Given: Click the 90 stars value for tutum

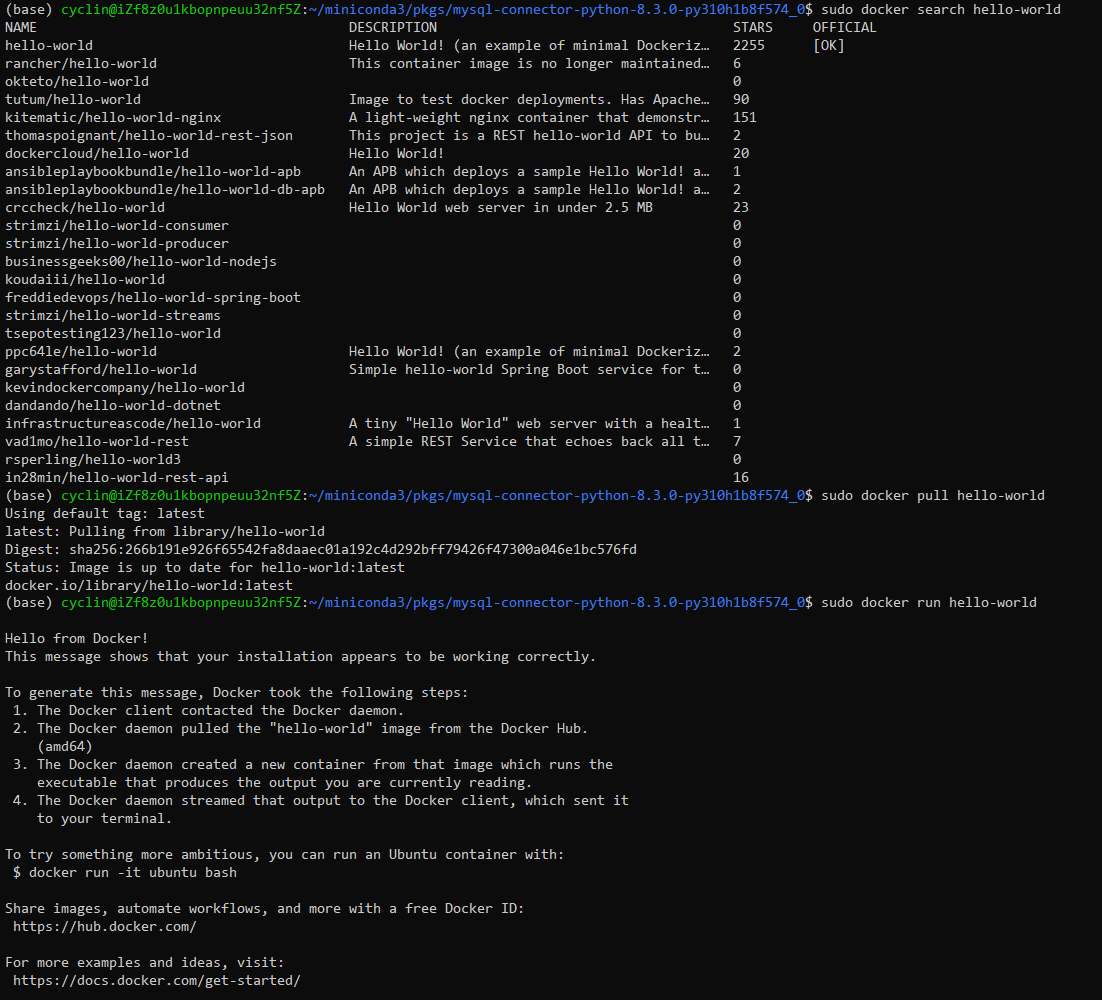Looking at the screenshot, I should pyautogui.click(x=741, y=100).
